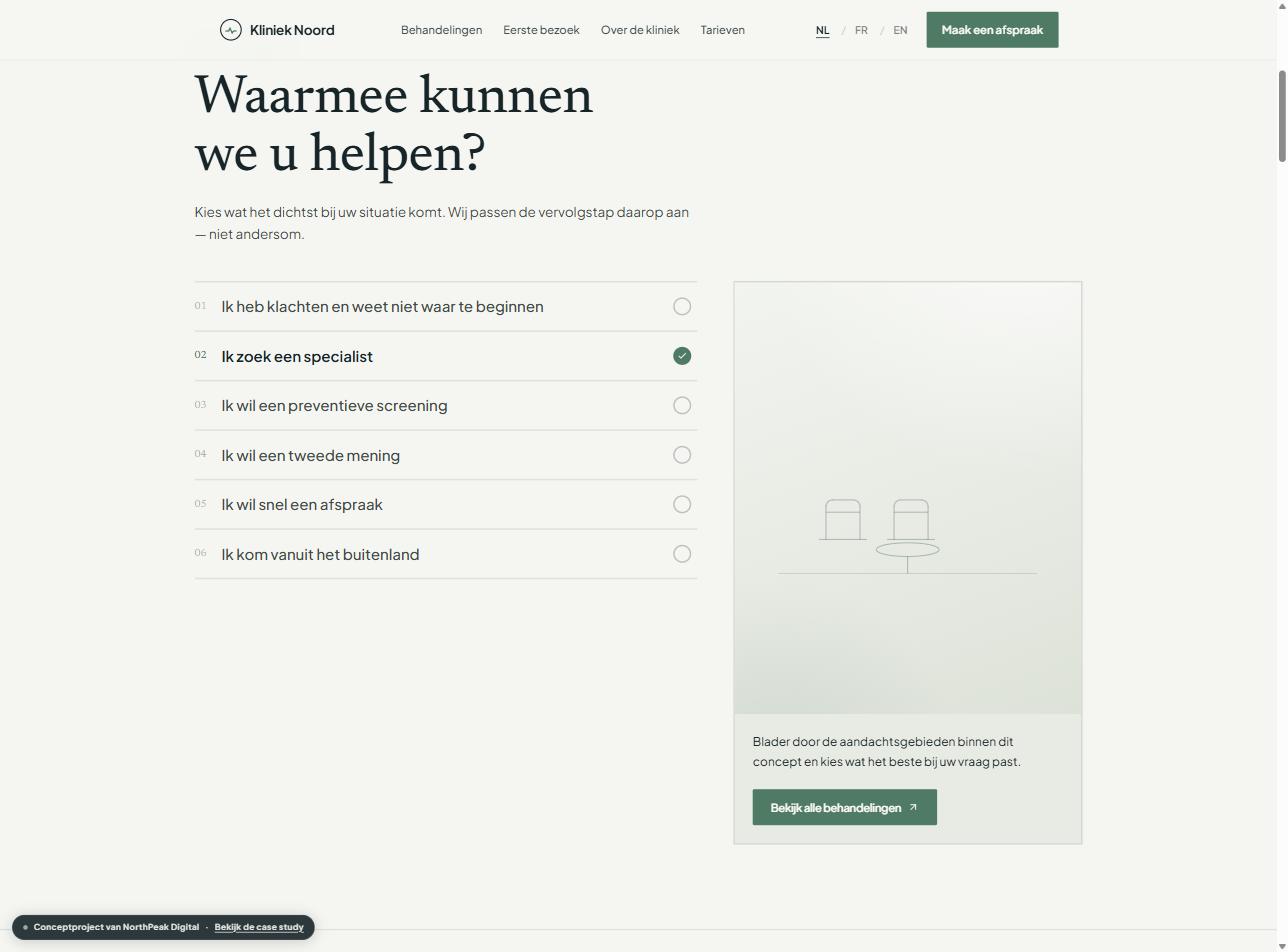
Task: Click option text 'Ik heb klachten en weet niet waar te beginnen'
Action: point(382,307)
